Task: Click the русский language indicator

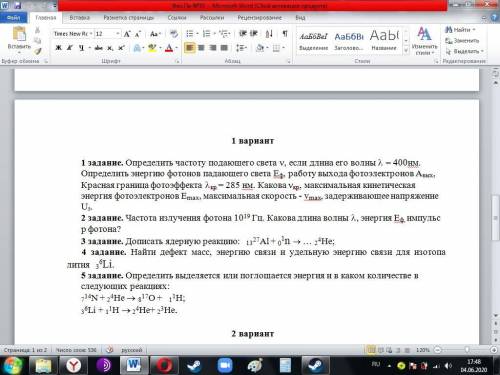Action: [132, 350]
